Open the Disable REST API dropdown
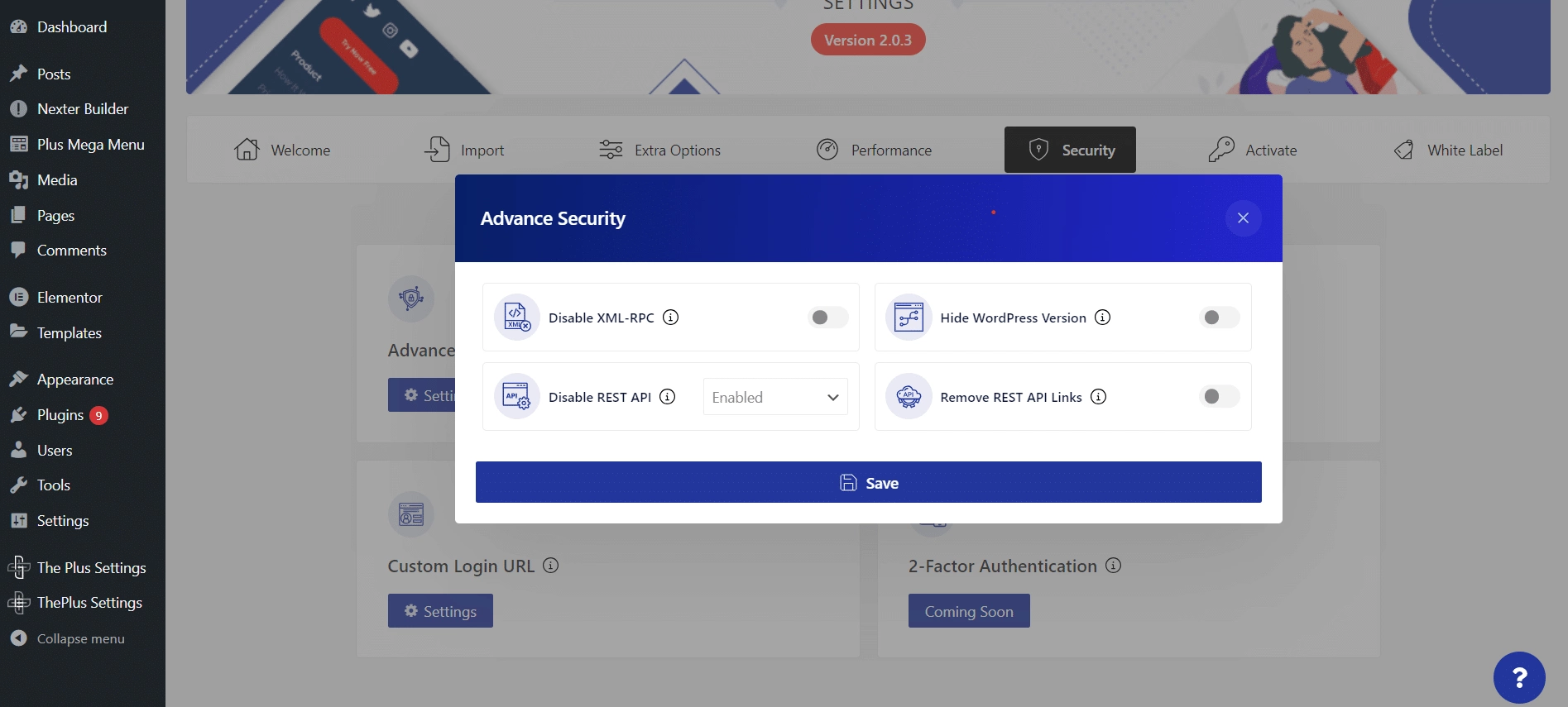 [775, 397]
